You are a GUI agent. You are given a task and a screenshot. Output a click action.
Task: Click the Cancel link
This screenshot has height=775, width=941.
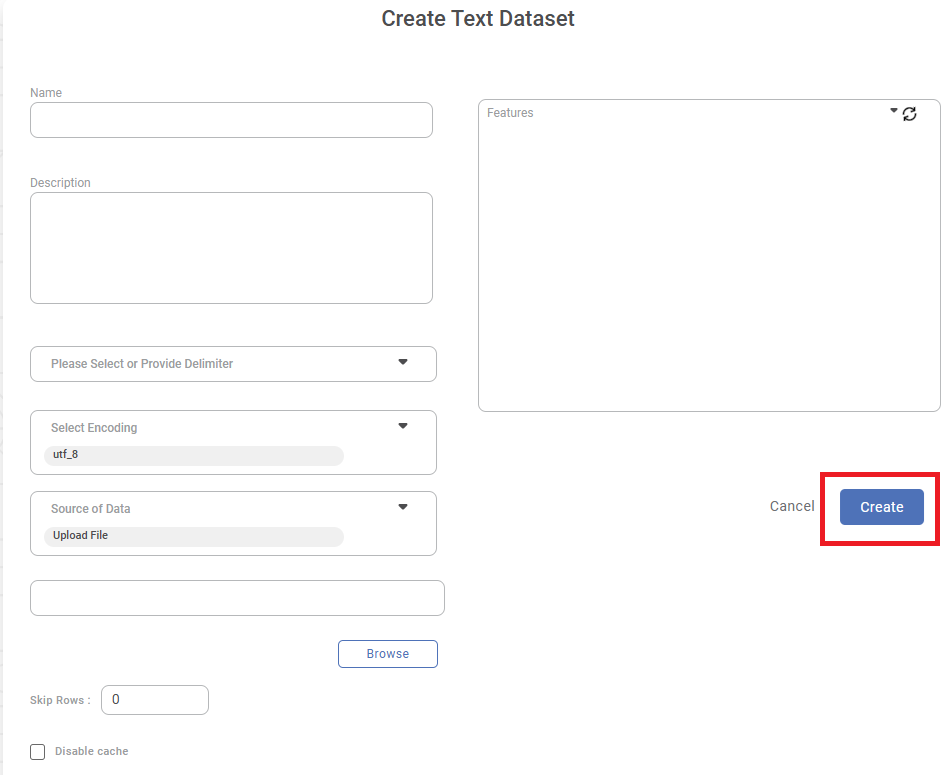point(792,506)
